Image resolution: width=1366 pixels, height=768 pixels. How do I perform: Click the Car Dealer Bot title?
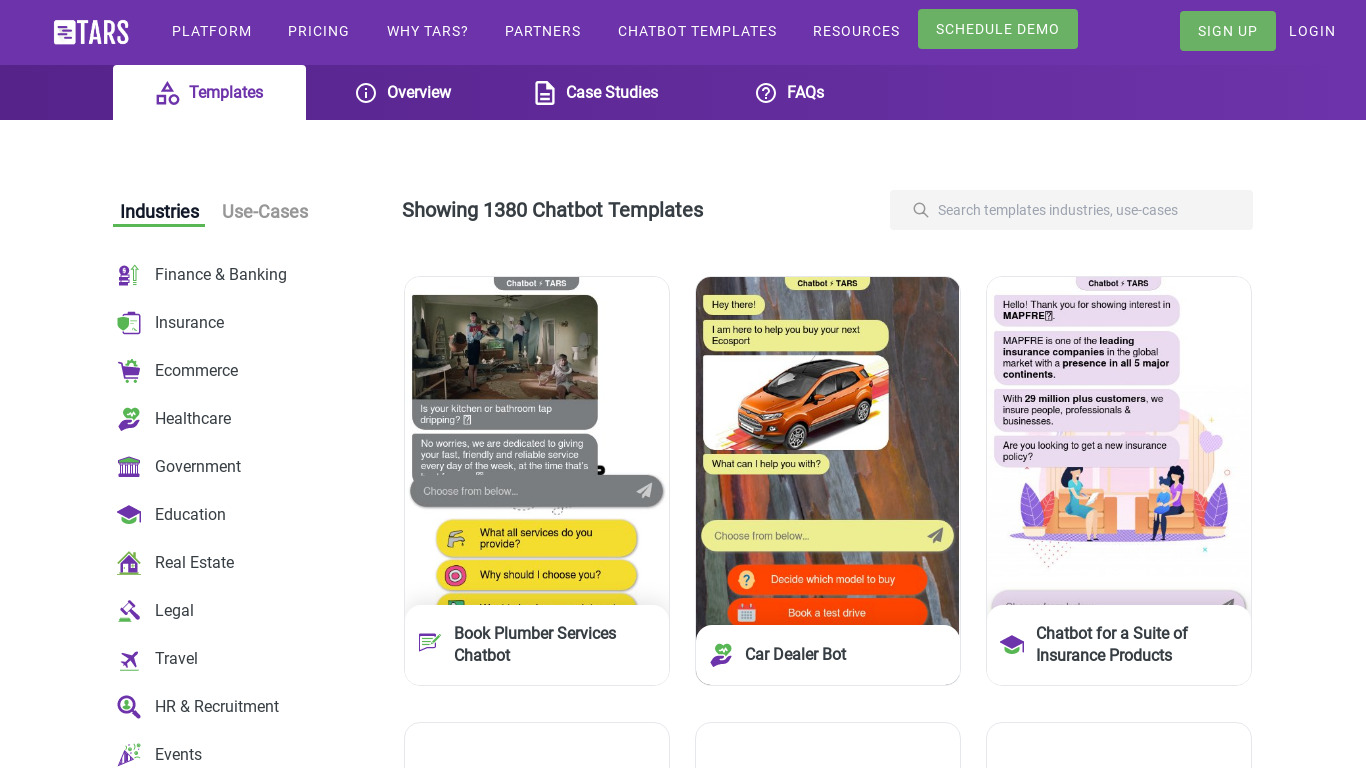pyautogui.click(x=796, y=654)
